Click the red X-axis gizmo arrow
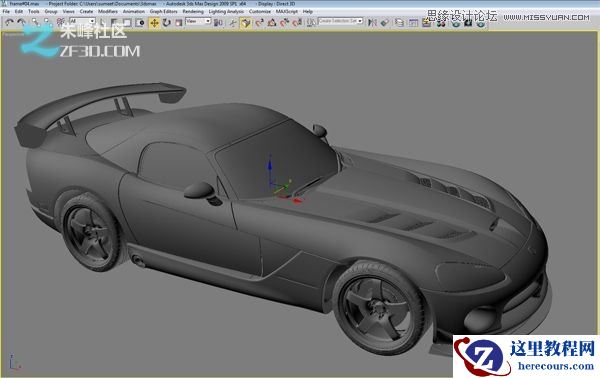This screenshot has width=600, height=378. click(x=297, y=200)
